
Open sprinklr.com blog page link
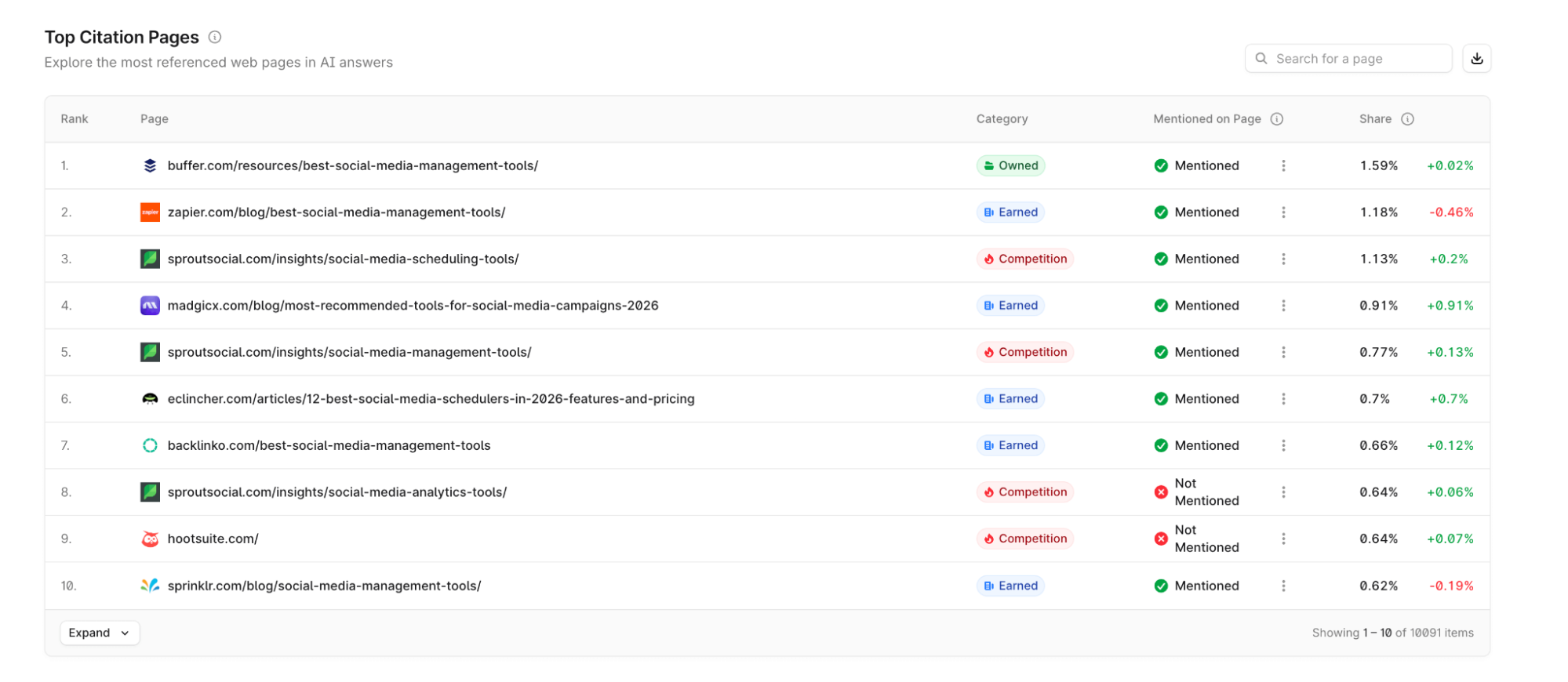tap(324, 586)
